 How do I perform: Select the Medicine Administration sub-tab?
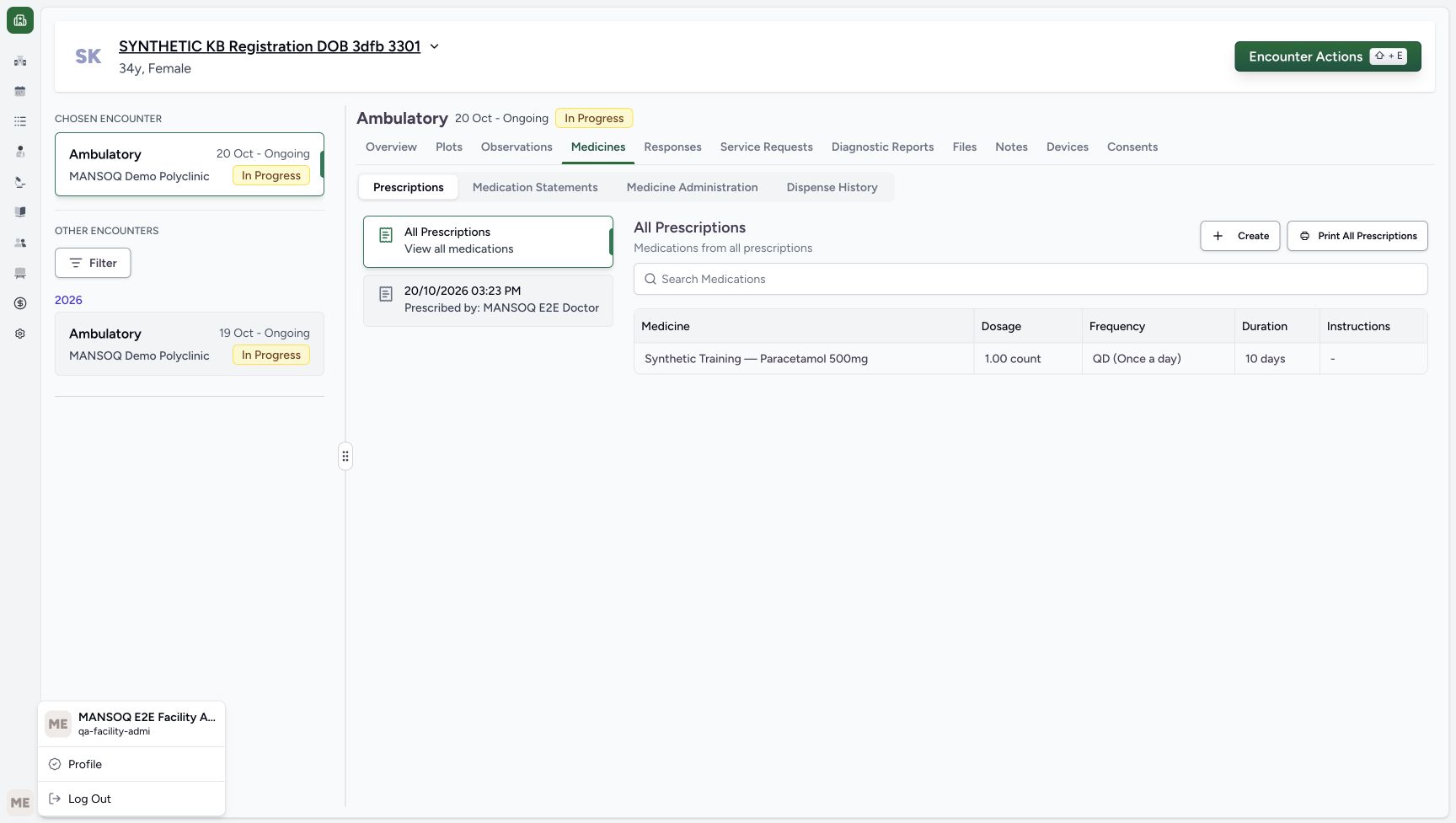click(x=692, y=187)
